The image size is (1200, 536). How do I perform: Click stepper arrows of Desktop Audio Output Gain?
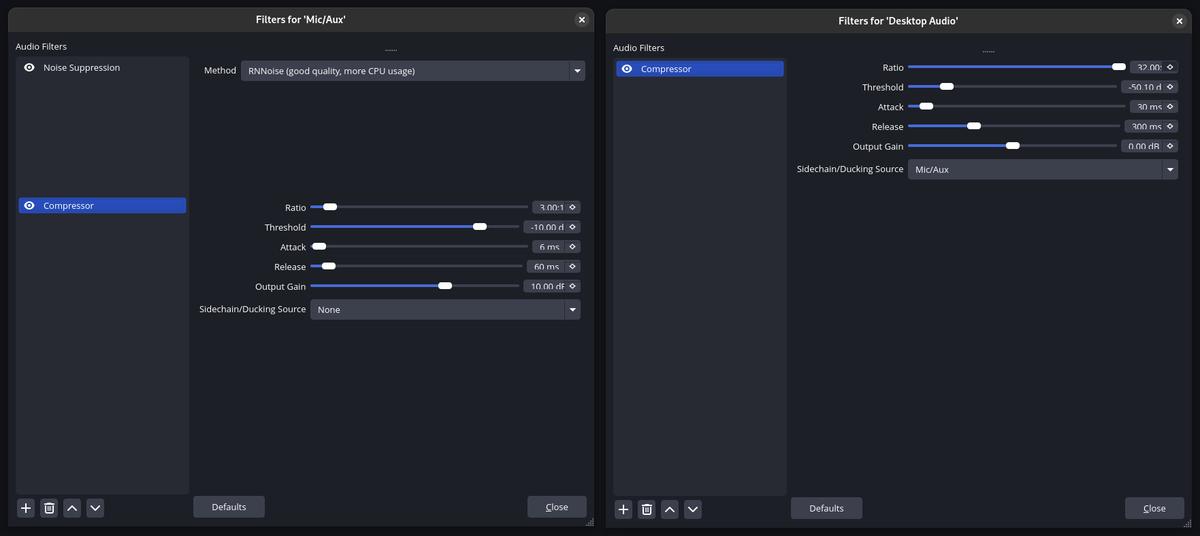pyautogui.click(x=1171, y=146)
